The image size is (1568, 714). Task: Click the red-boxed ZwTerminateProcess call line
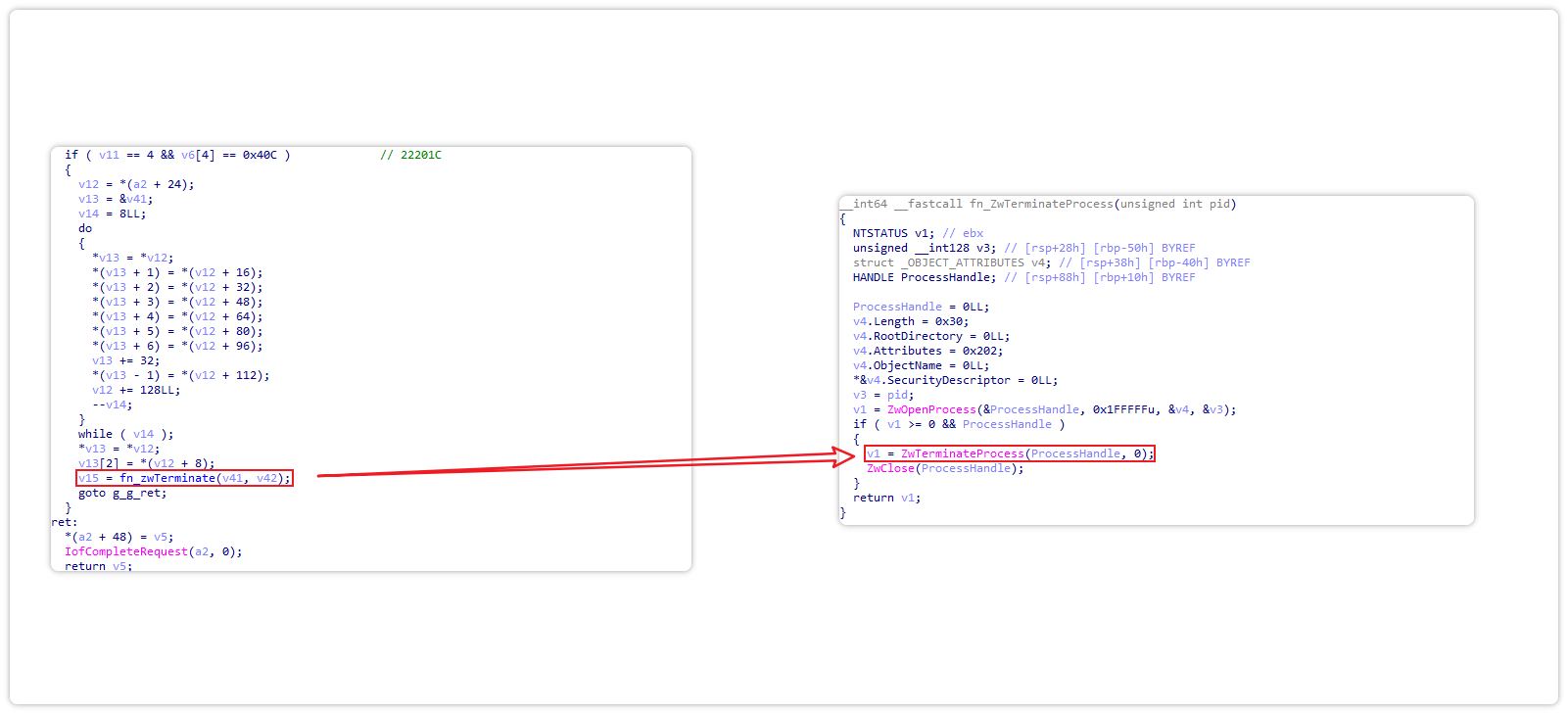click(1009, 453)
